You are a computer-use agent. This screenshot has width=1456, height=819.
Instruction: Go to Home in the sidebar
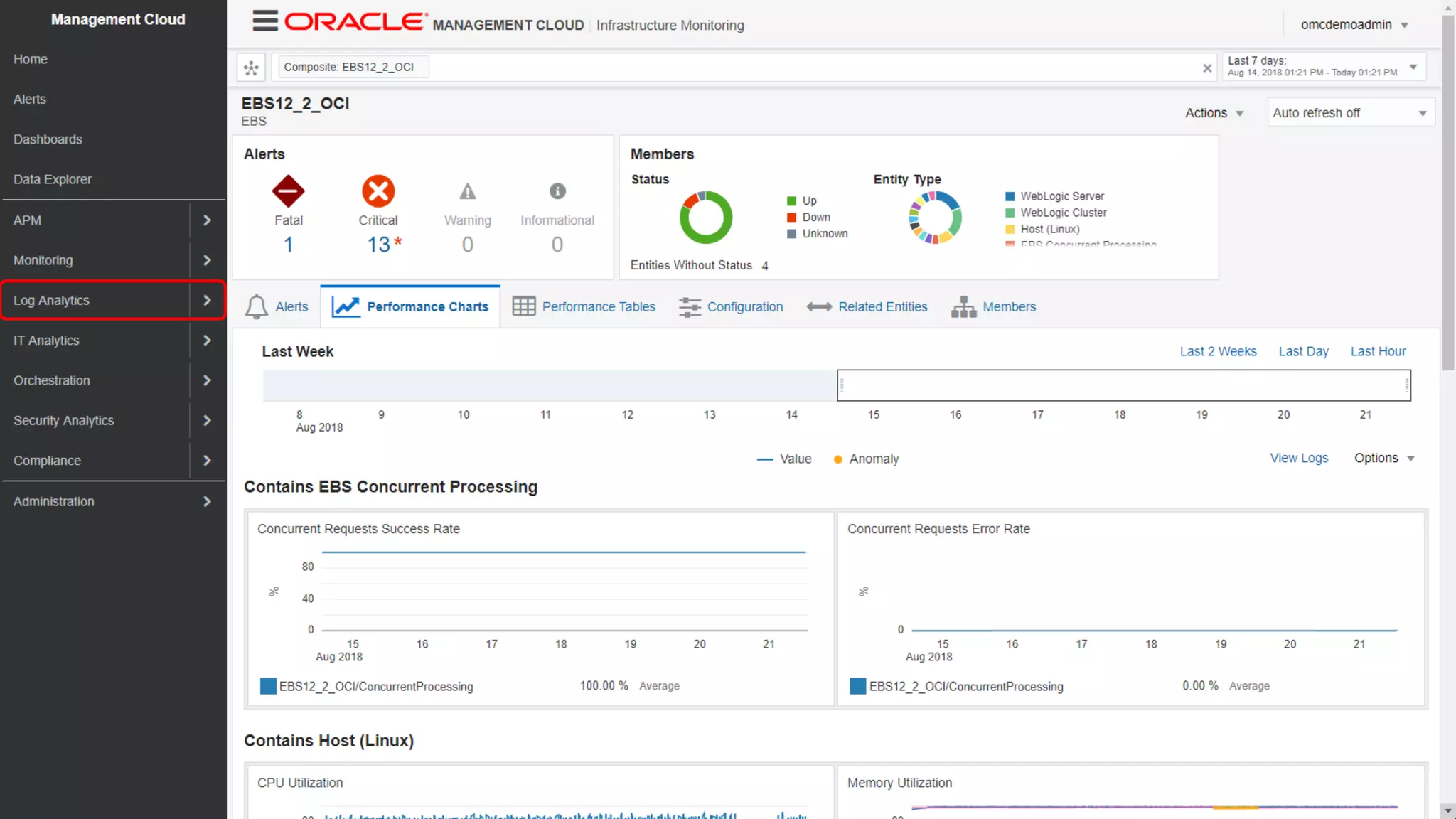coord(31,60)
